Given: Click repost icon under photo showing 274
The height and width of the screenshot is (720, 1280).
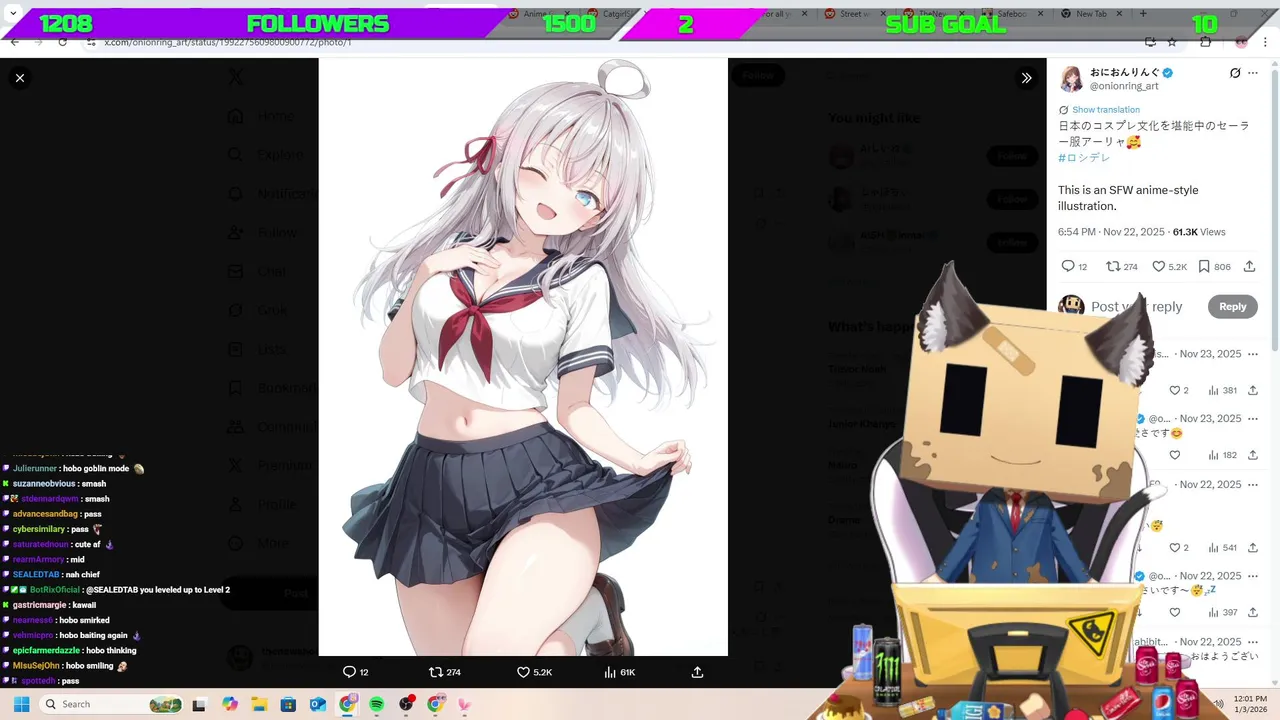Looking at the screenshot, I should (x=445, y=672).
